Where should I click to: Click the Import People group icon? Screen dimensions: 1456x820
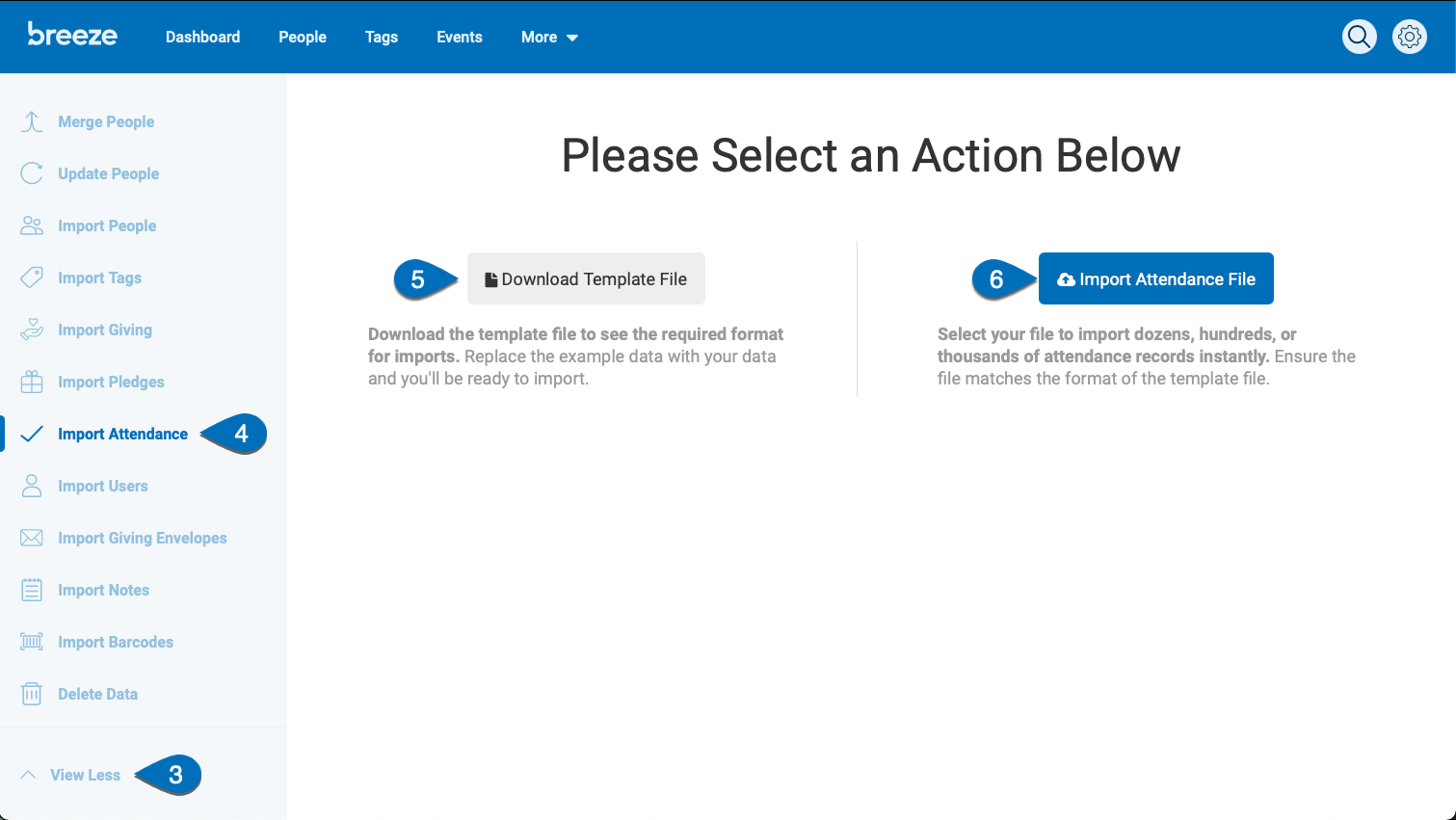(x=32, y=225)
